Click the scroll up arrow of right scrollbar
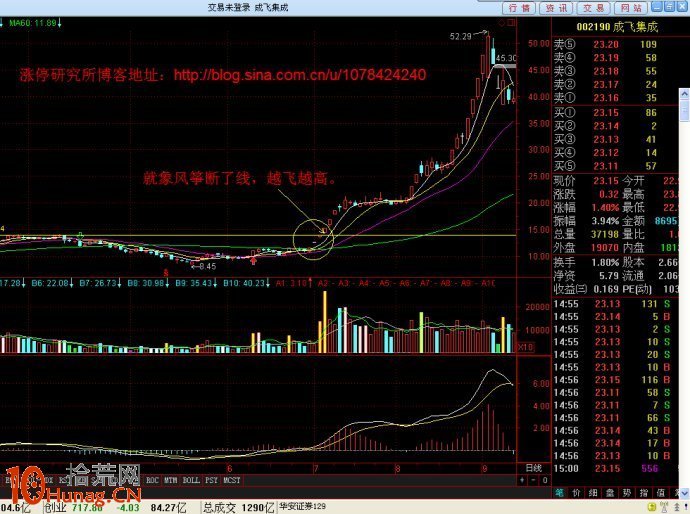This screenshot has height=514, width=690. (x=684, y=94)
